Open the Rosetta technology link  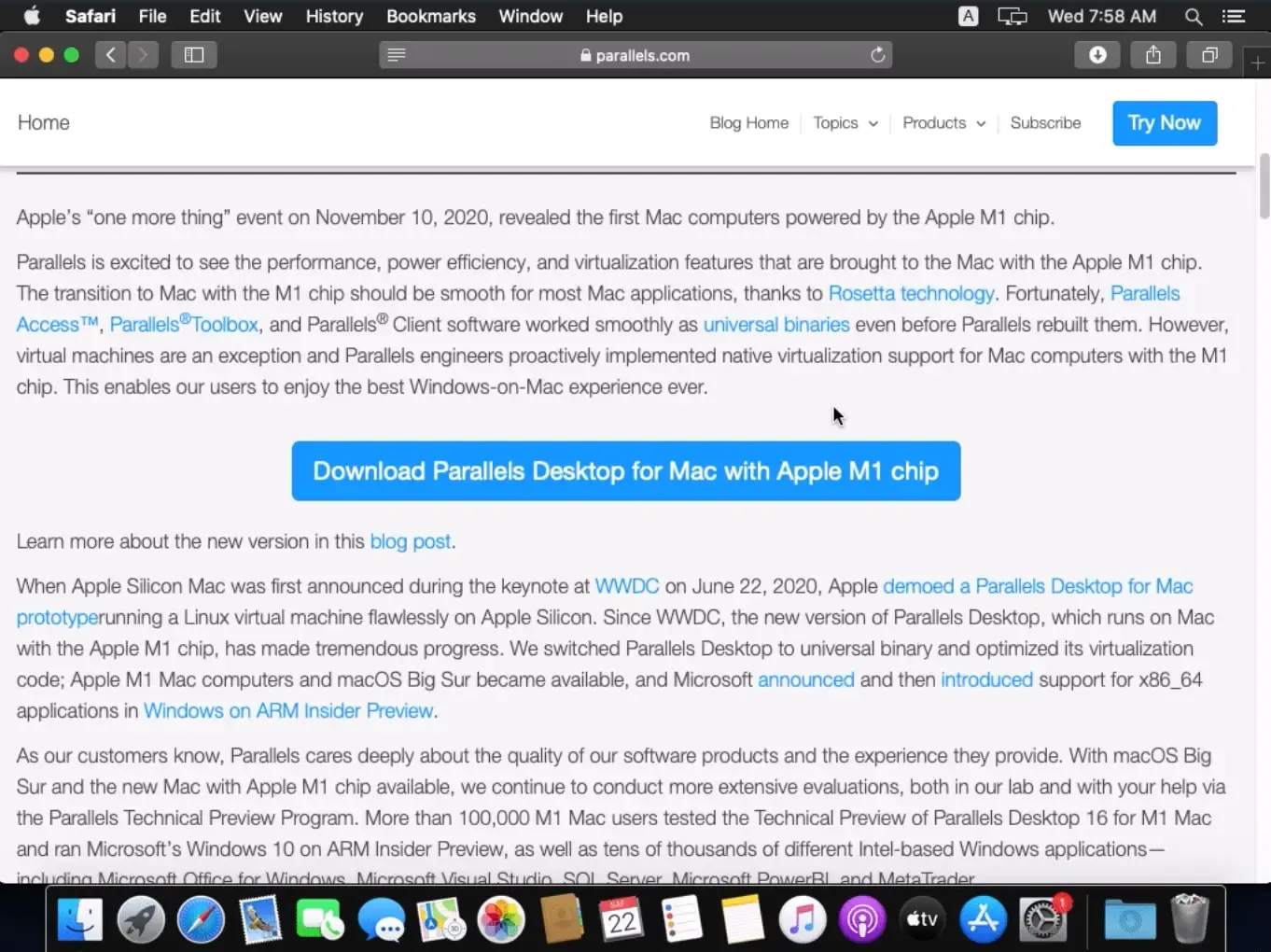[911, 294]
